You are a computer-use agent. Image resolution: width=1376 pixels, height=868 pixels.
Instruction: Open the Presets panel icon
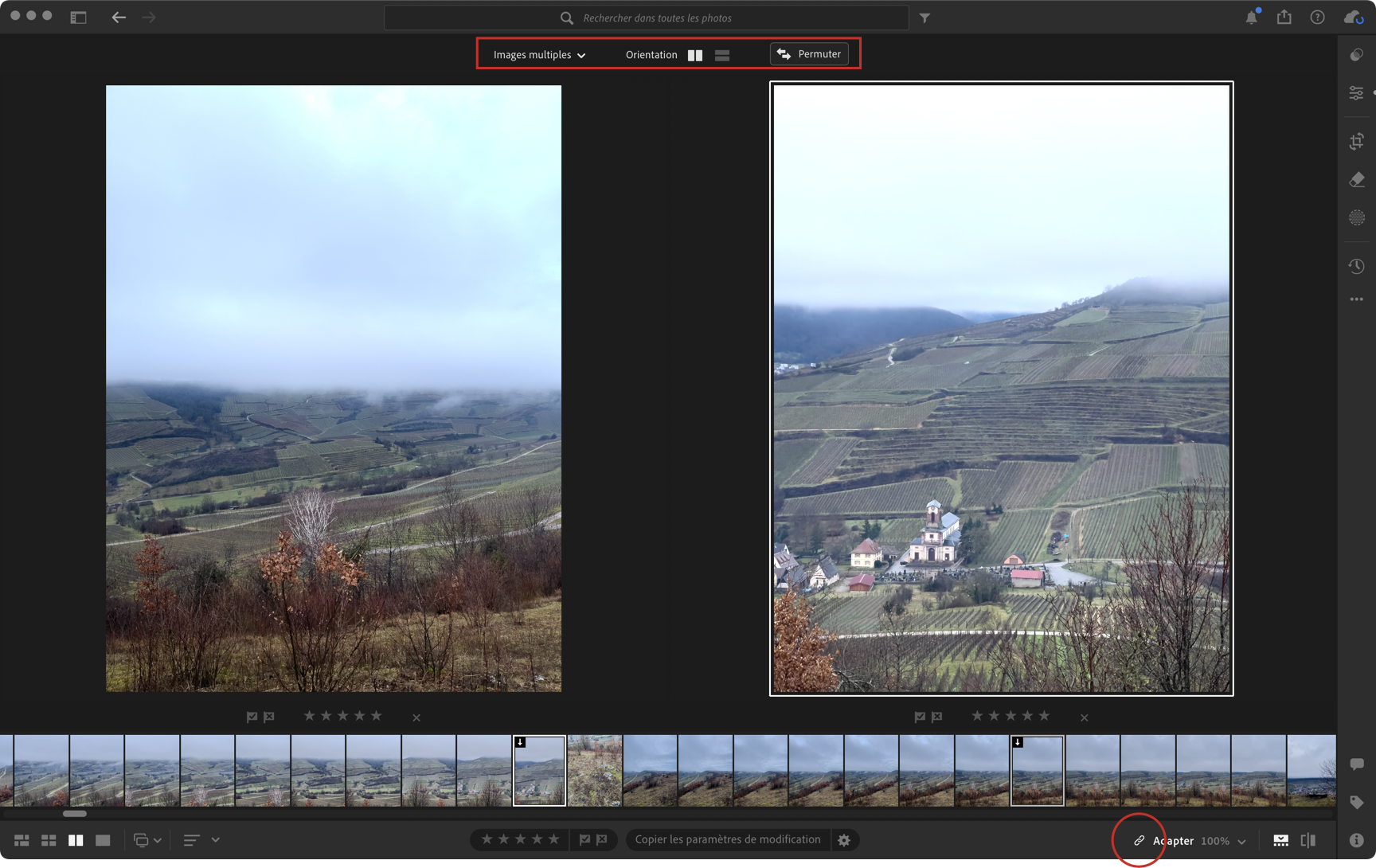pyautogui.click(x=1357, y=55)
